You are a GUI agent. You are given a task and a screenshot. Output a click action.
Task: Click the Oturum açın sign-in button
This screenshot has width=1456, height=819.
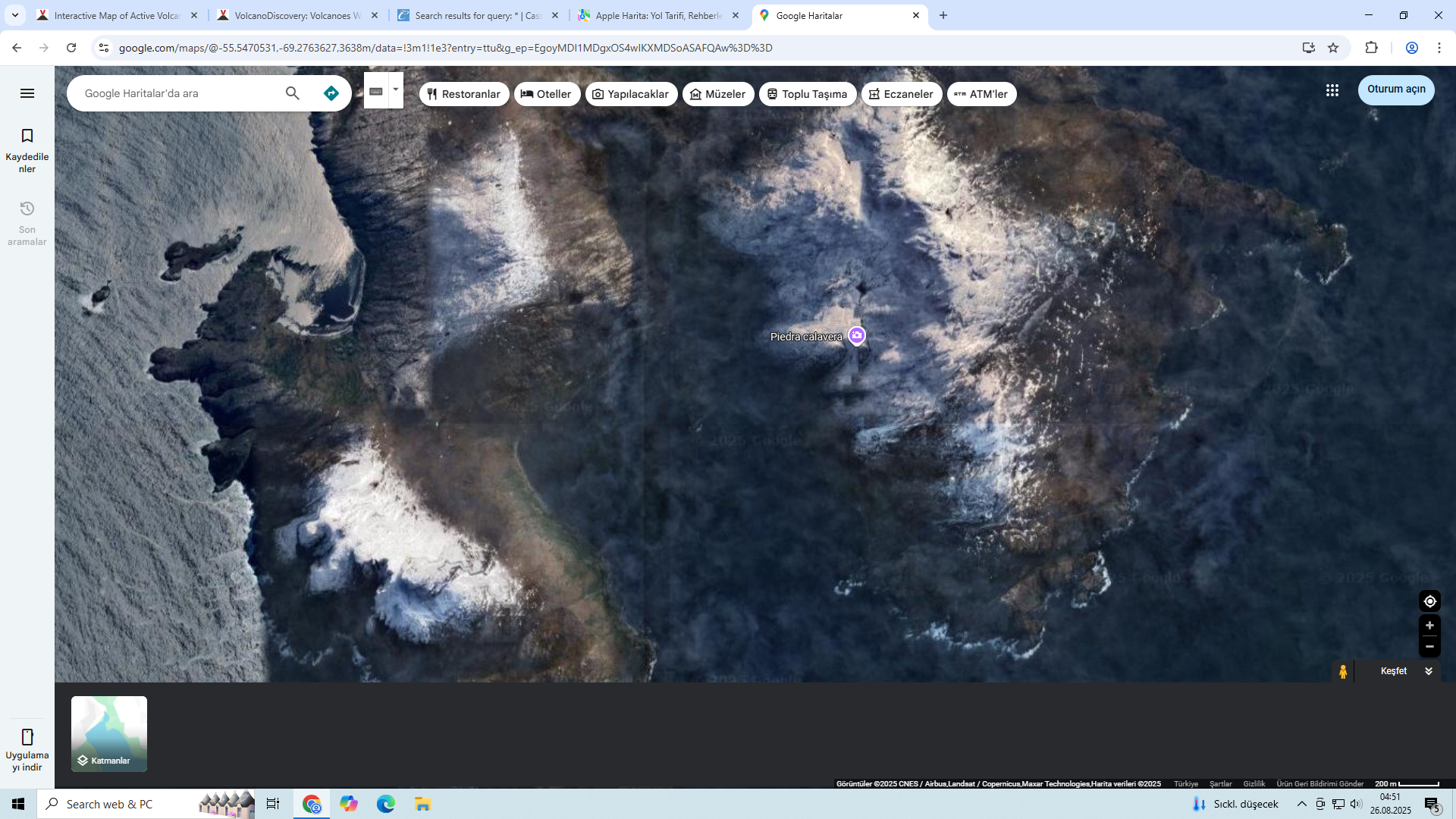(1395, 89)
